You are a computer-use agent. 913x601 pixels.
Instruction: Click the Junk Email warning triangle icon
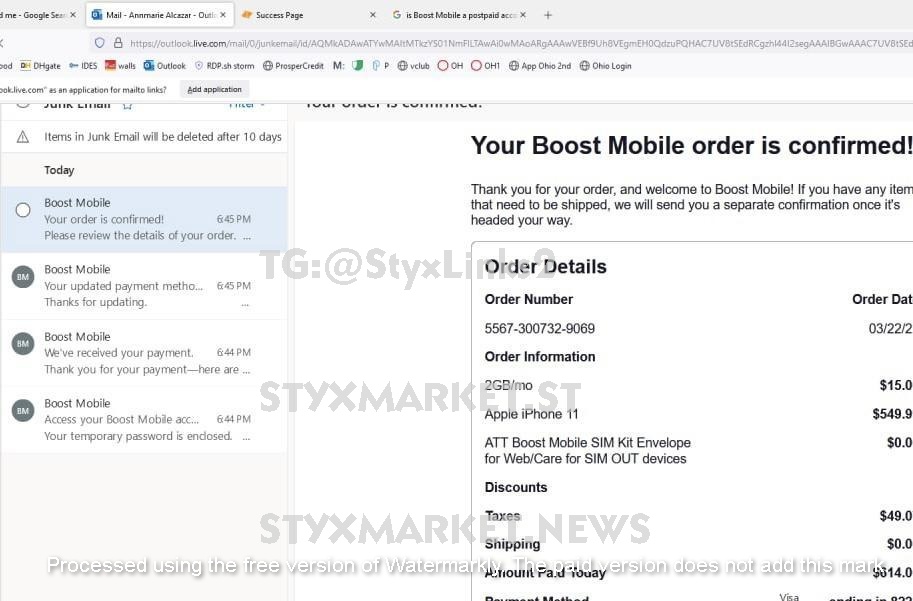pyautogui.click(x=23, y=137)
